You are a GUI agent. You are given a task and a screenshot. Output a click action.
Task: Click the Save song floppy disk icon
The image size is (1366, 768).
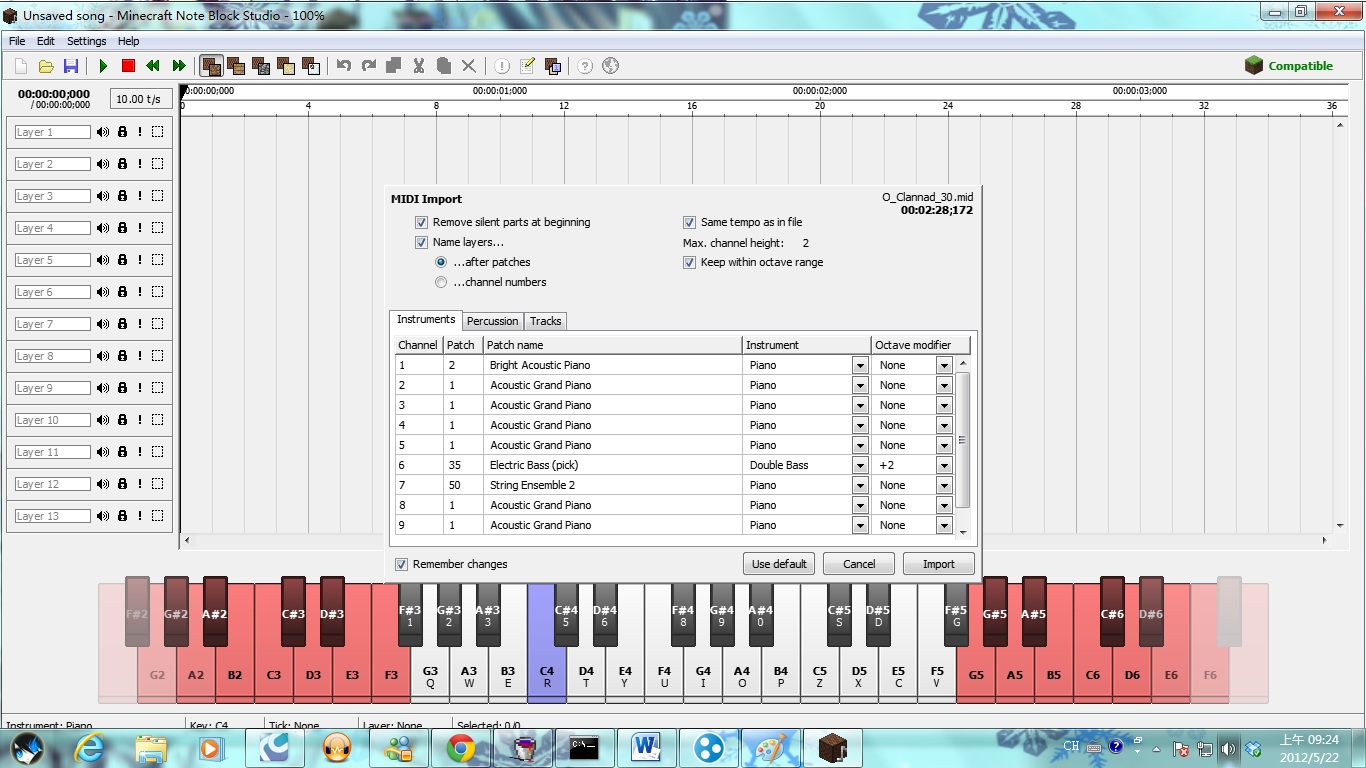tap(71, 66)
